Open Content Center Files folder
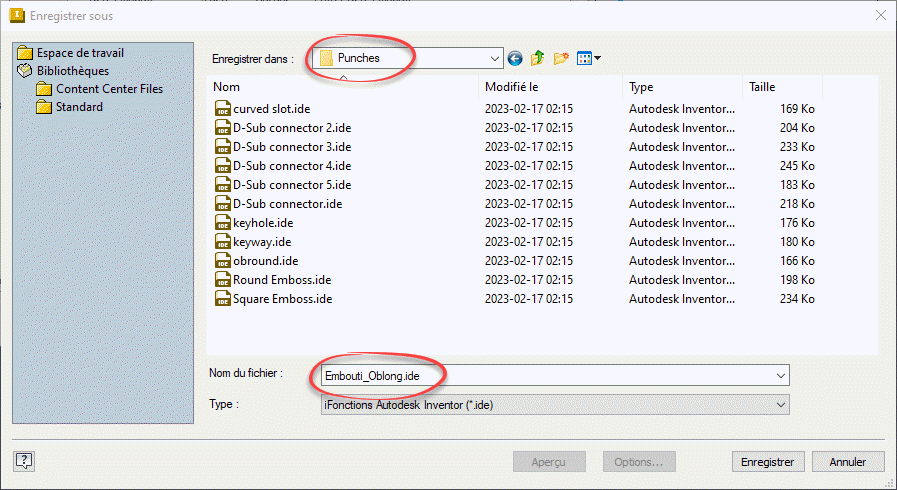 pyautogui.click(x=99, y=89)
